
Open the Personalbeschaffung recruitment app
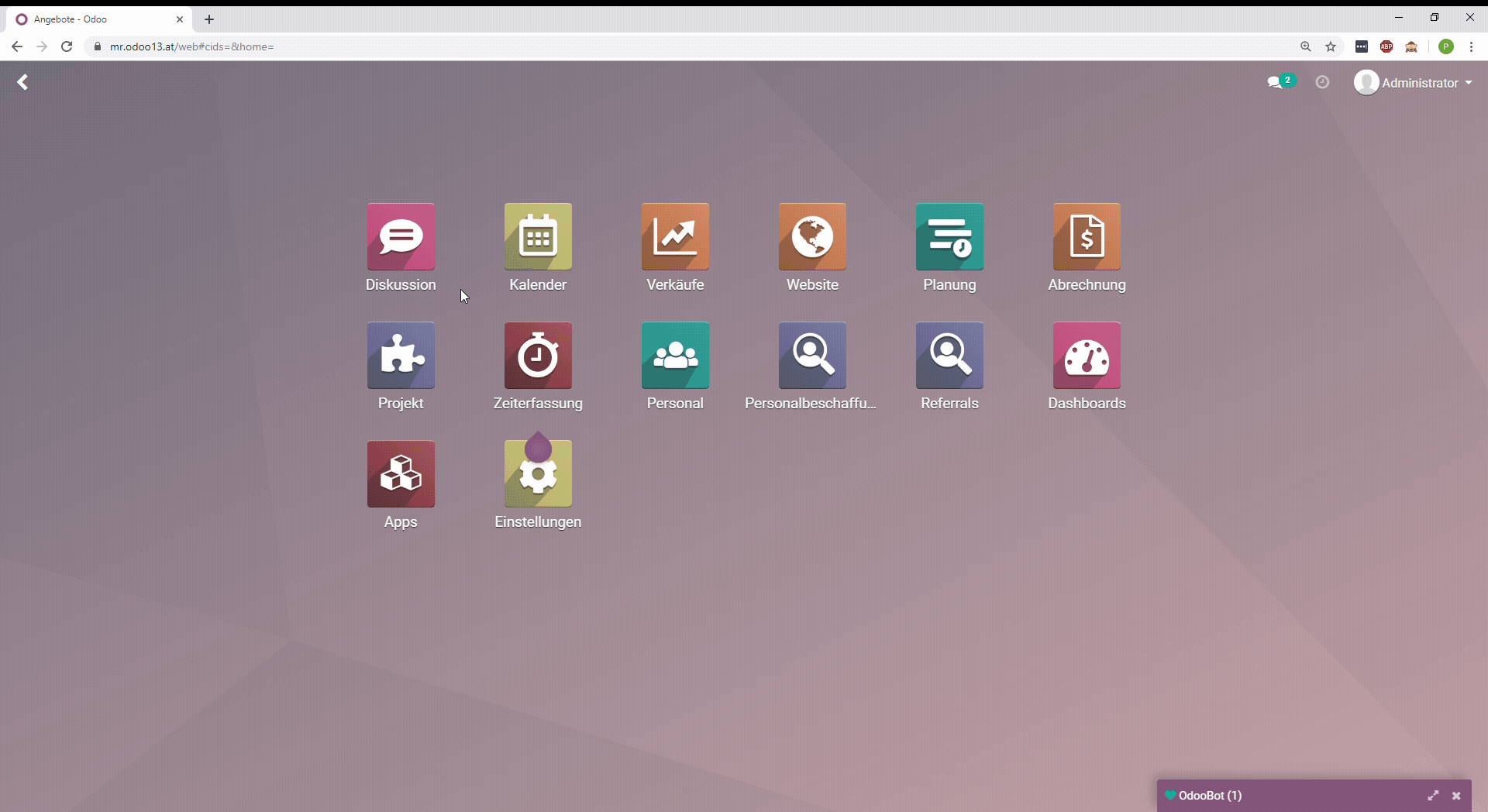812,356
